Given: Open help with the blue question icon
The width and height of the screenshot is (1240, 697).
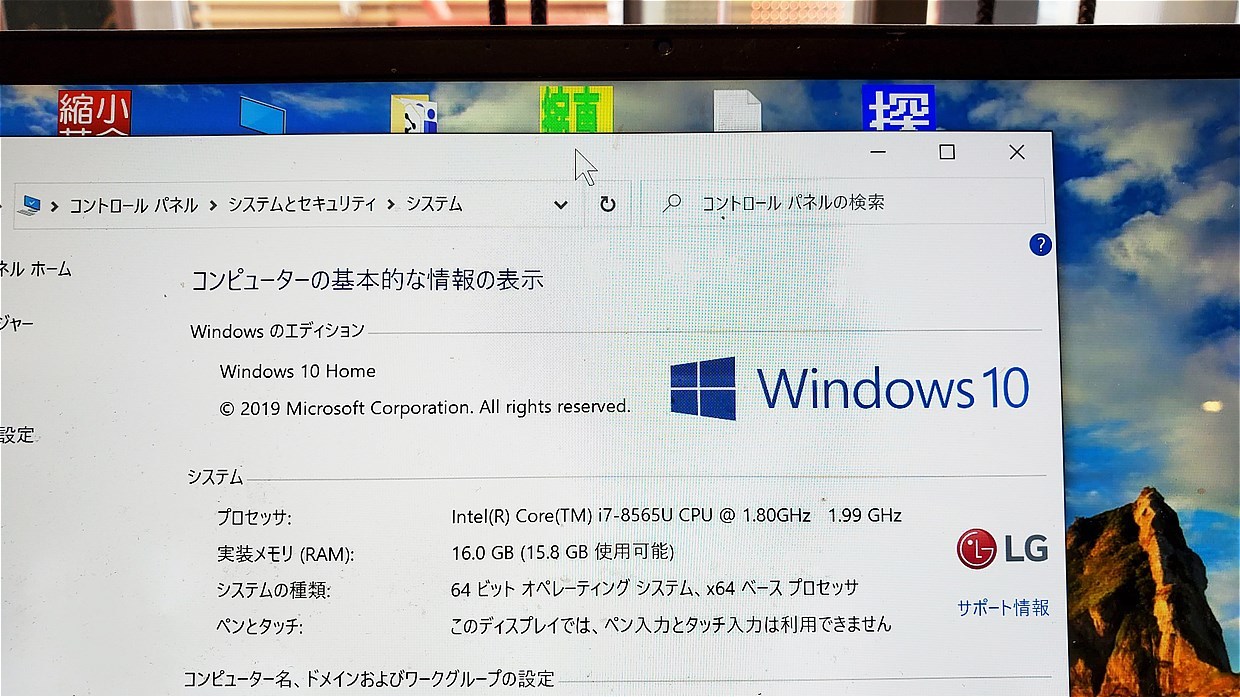Looking at the screenshot, I should (1040, 244).
